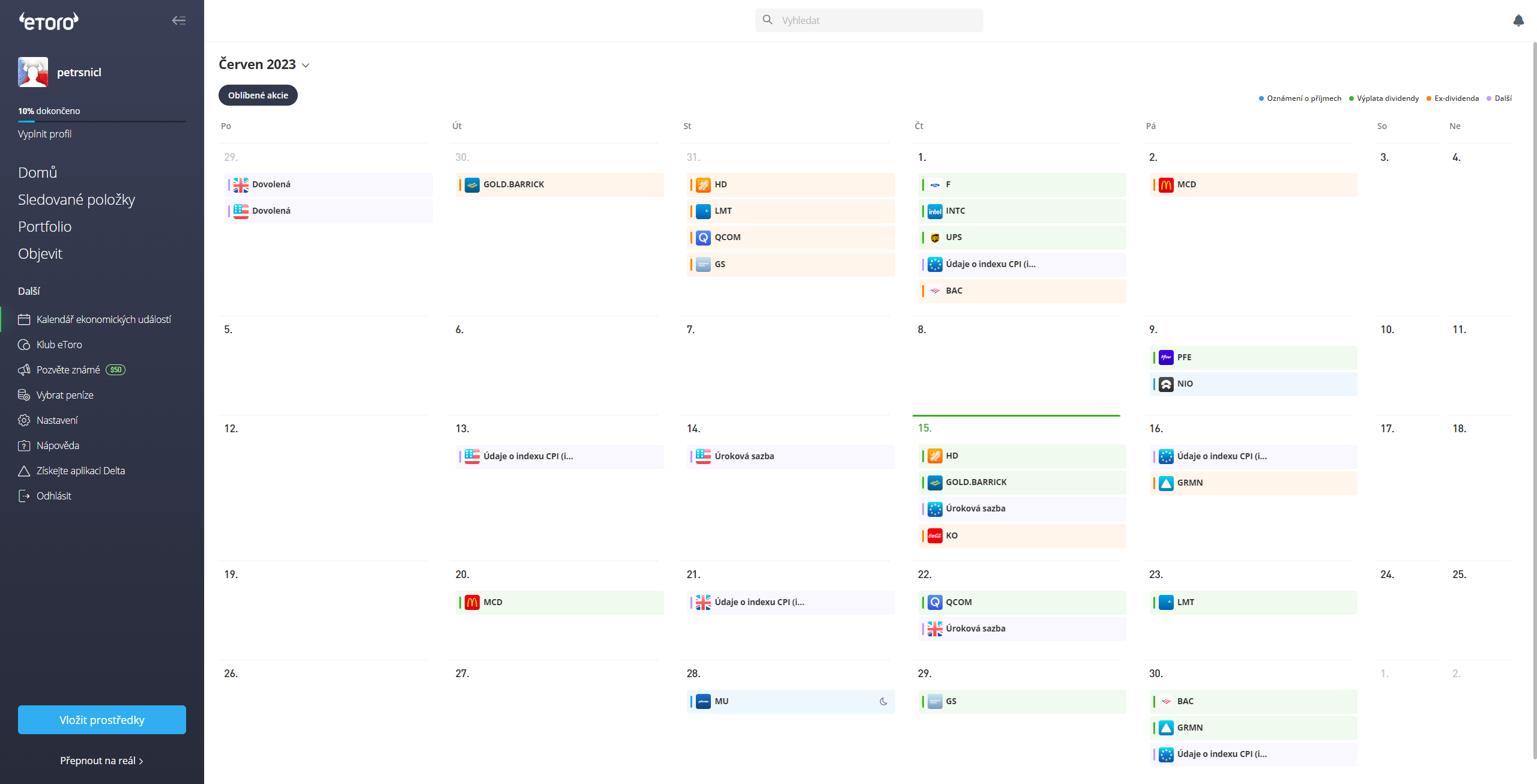Image resolution: width=1537 pixels, height=784 pixels.
Task: Click the Coca-Cola logo on June 15
Action: 935,536
